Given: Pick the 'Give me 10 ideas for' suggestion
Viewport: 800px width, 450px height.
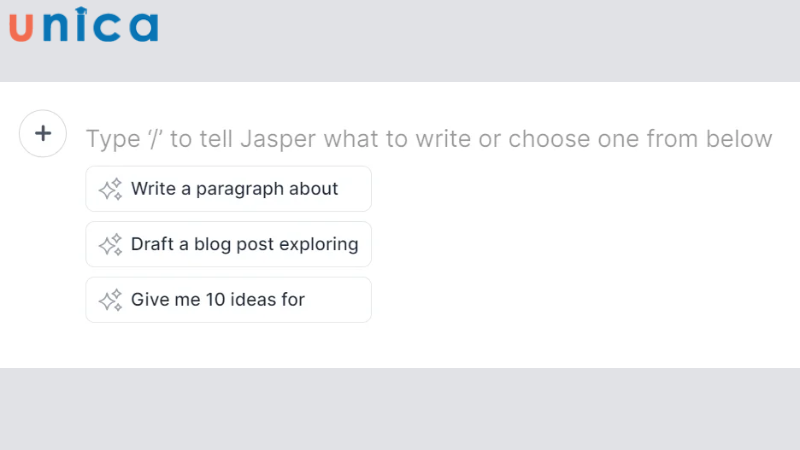Looking at the screenshot, I should coord(218,300).
